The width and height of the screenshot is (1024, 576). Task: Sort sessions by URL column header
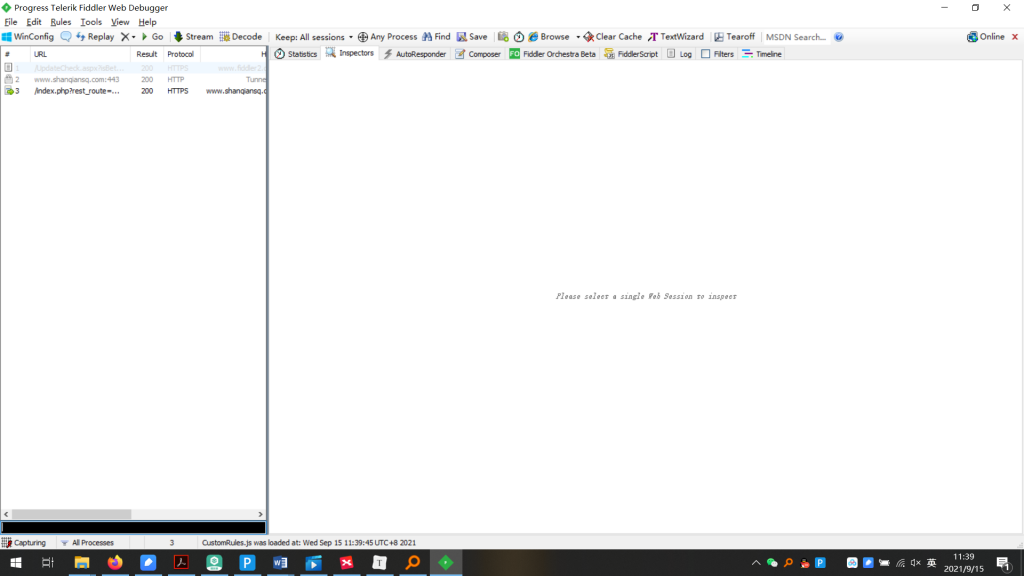coord(81,54)
